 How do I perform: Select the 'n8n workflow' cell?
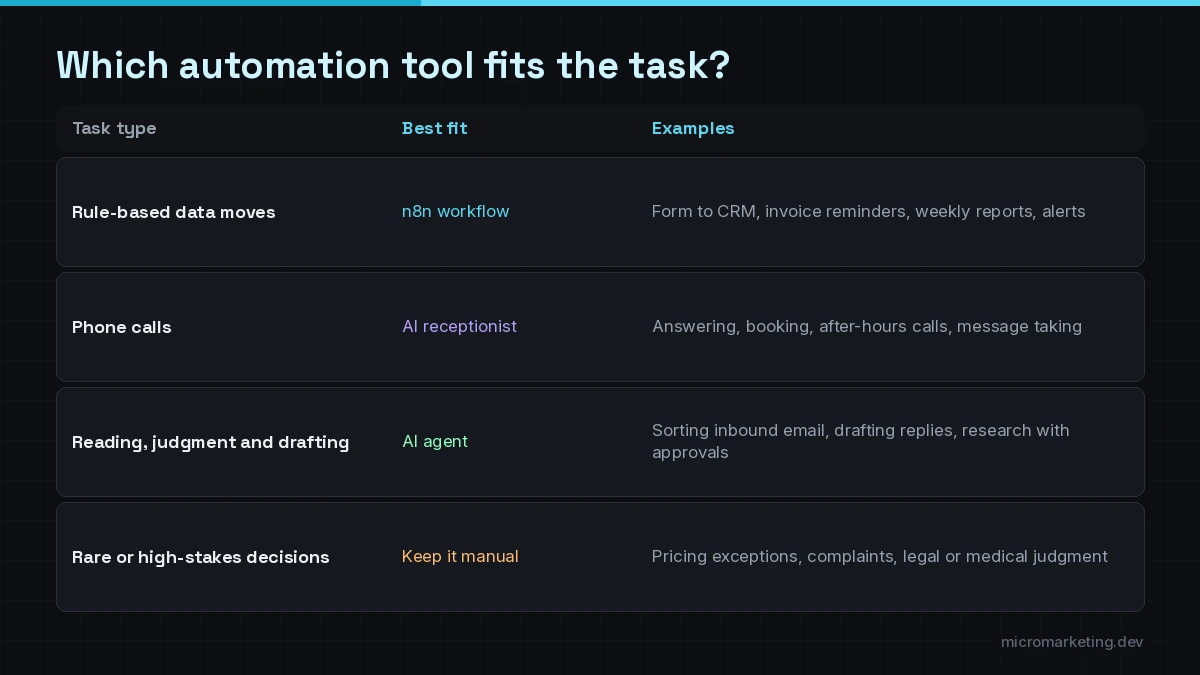pos(456,211)
